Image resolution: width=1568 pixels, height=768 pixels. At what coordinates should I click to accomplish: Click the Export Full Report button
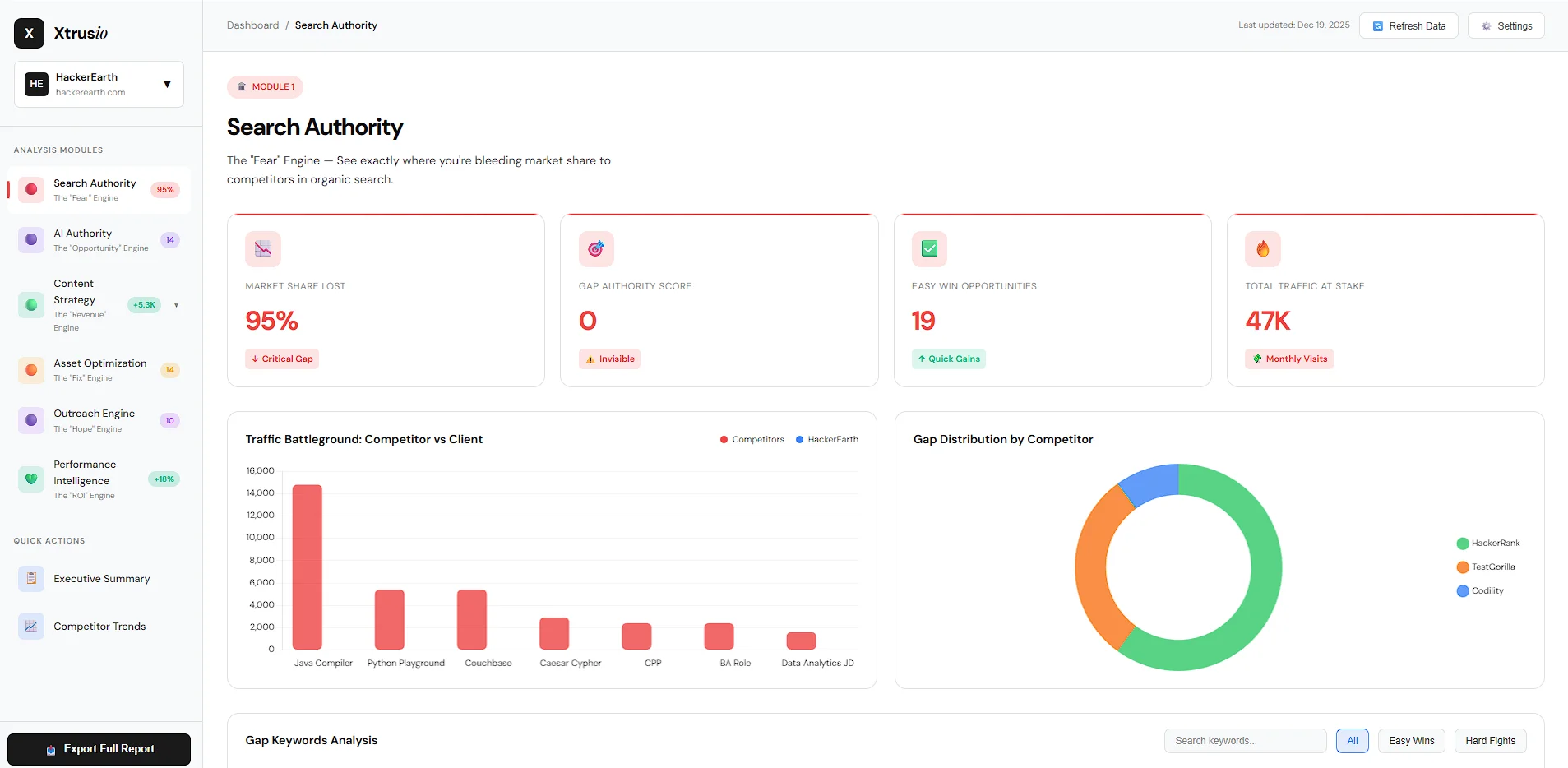pos(99,748)
